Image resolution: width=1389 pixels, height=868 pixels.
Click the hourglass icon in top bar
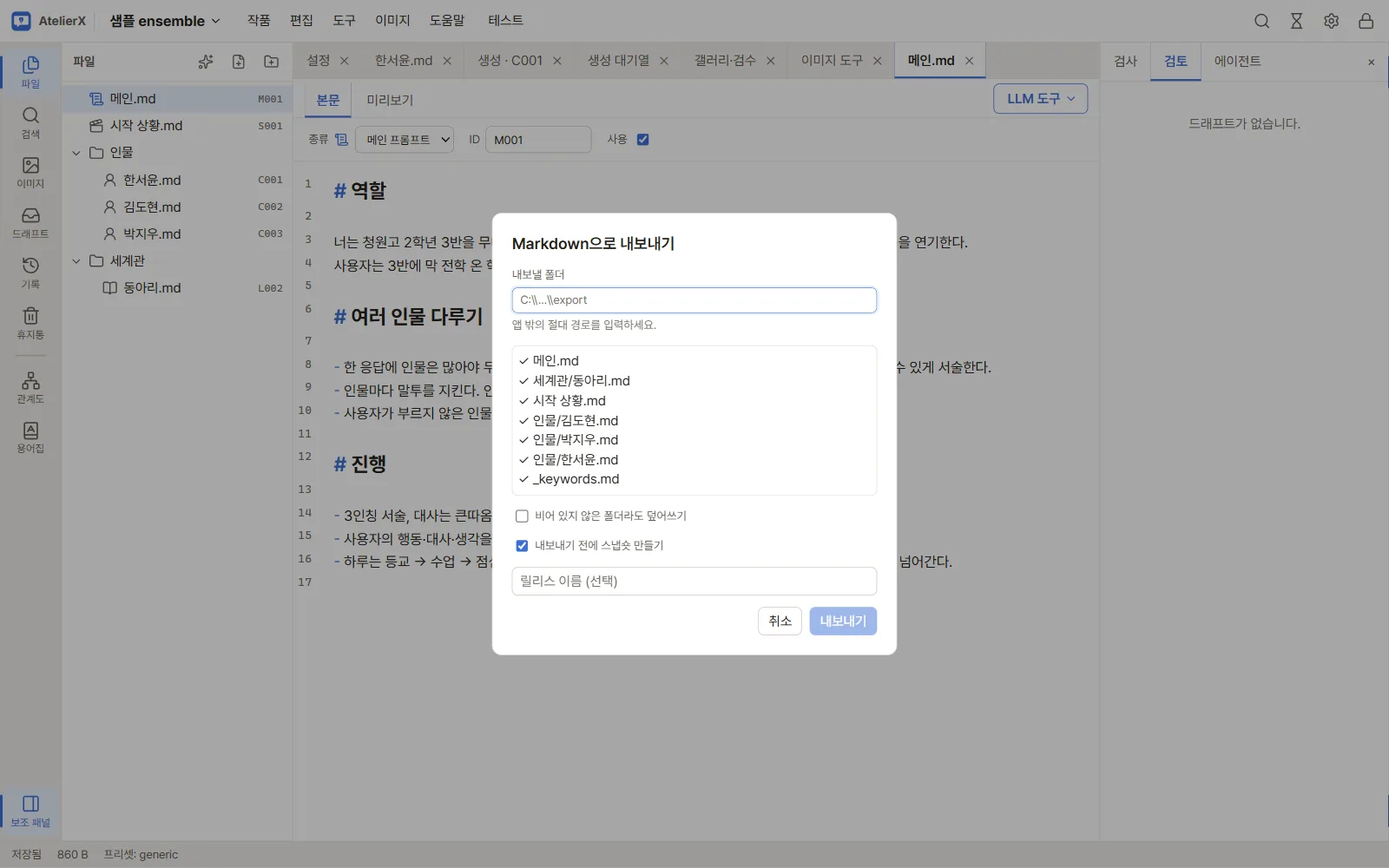coord(1296,21)
